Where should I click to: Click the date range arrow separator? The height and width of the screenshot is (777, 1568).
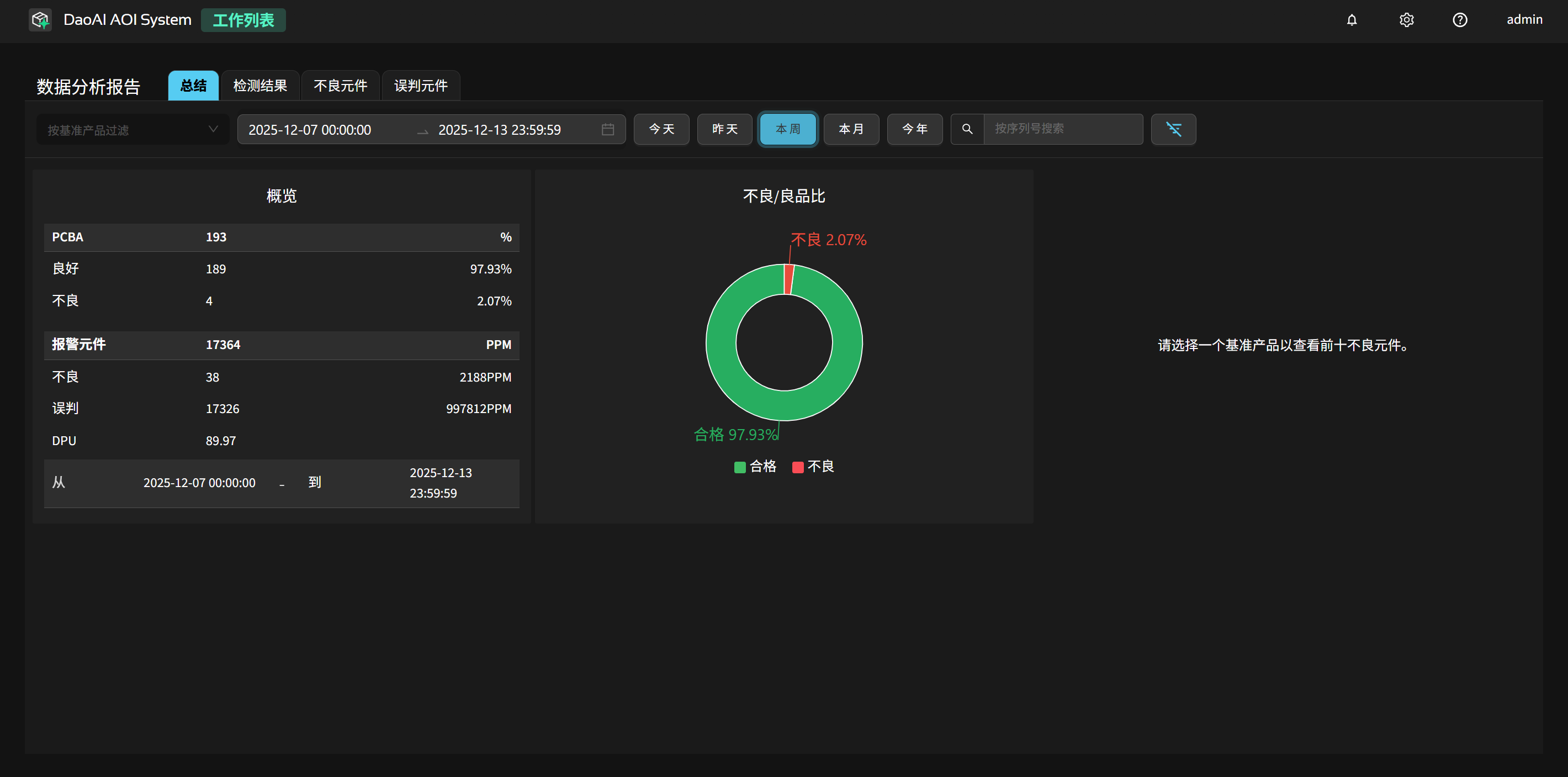[x=422, y=130]
